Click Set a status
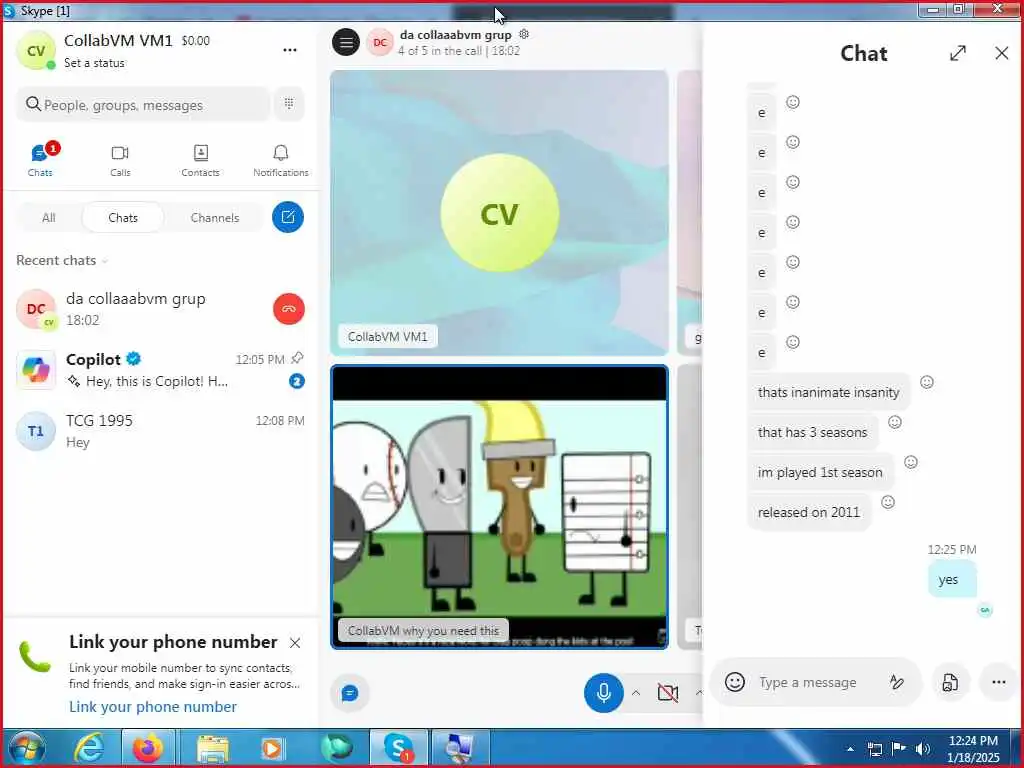1024x768 pixels. point(94,63)
